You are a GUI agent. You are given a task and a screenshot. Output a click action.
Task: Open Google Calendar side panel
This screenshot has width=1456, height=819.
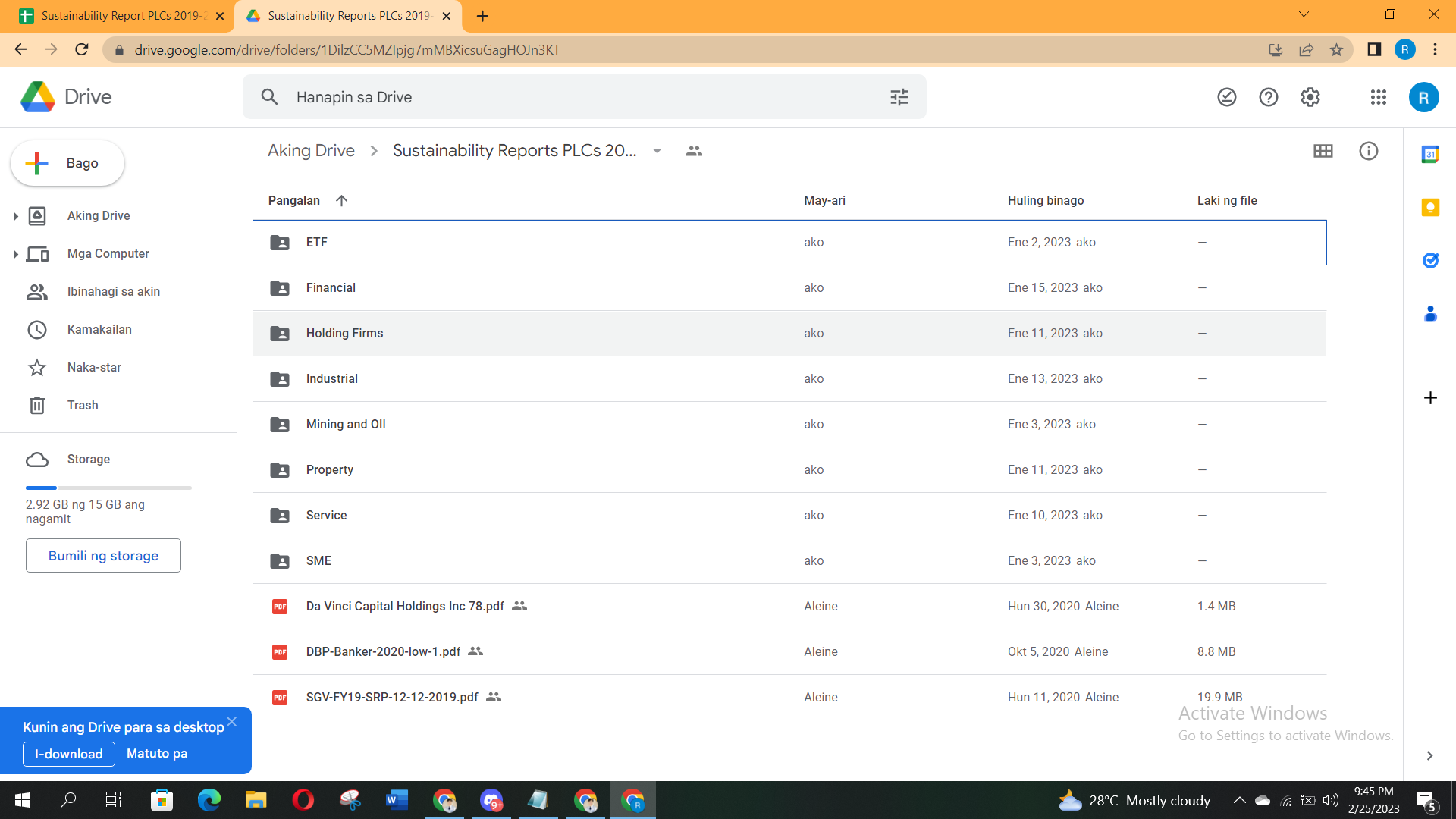pos(1430,155)
